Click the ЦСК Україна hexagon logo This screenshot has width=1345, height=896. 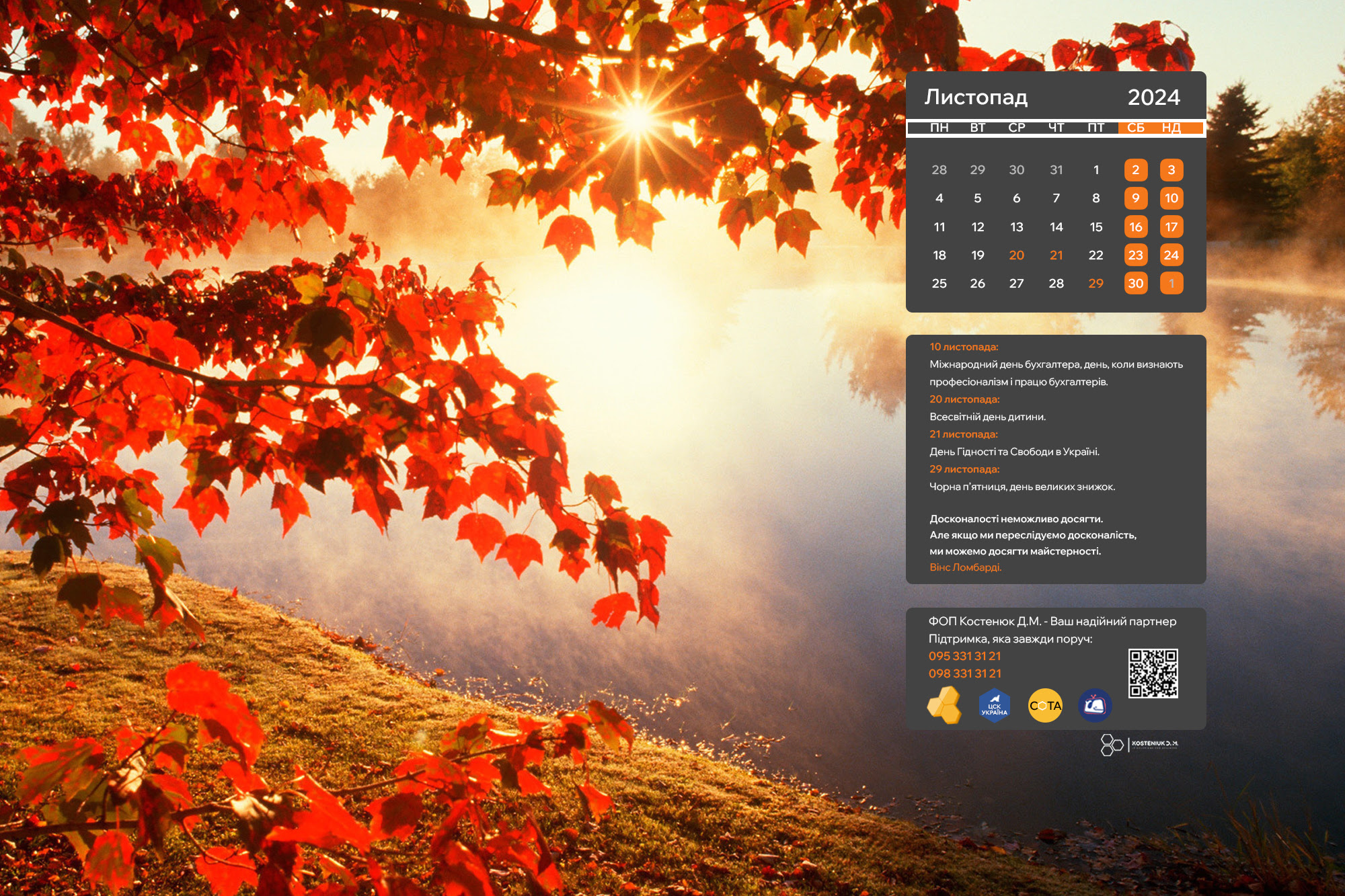pos(995,706)
